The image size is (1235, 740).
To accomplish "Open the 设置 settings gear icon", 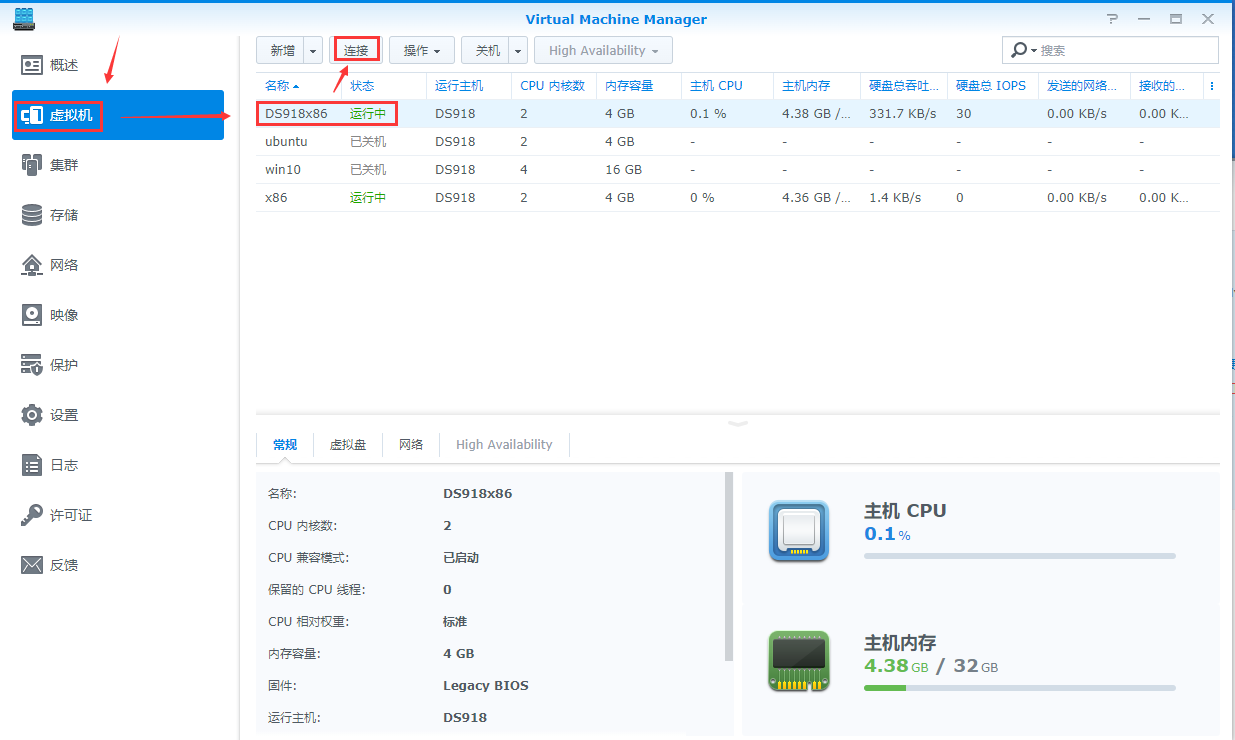I will [x=32, y=415].
